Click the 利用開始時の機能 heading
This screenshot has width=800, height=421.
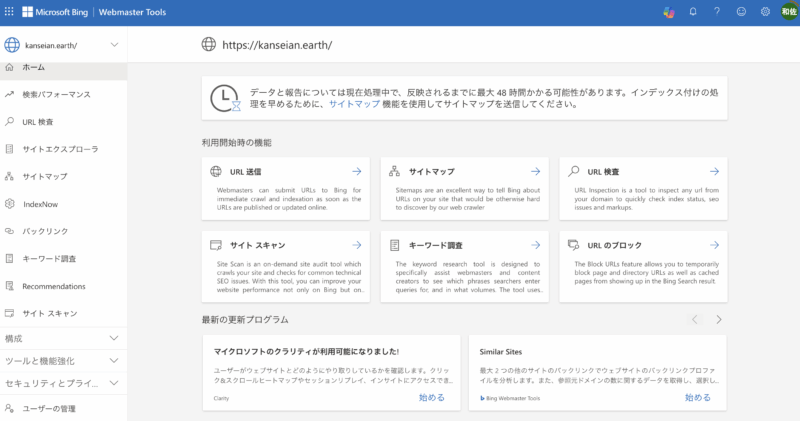click(236, 143)
